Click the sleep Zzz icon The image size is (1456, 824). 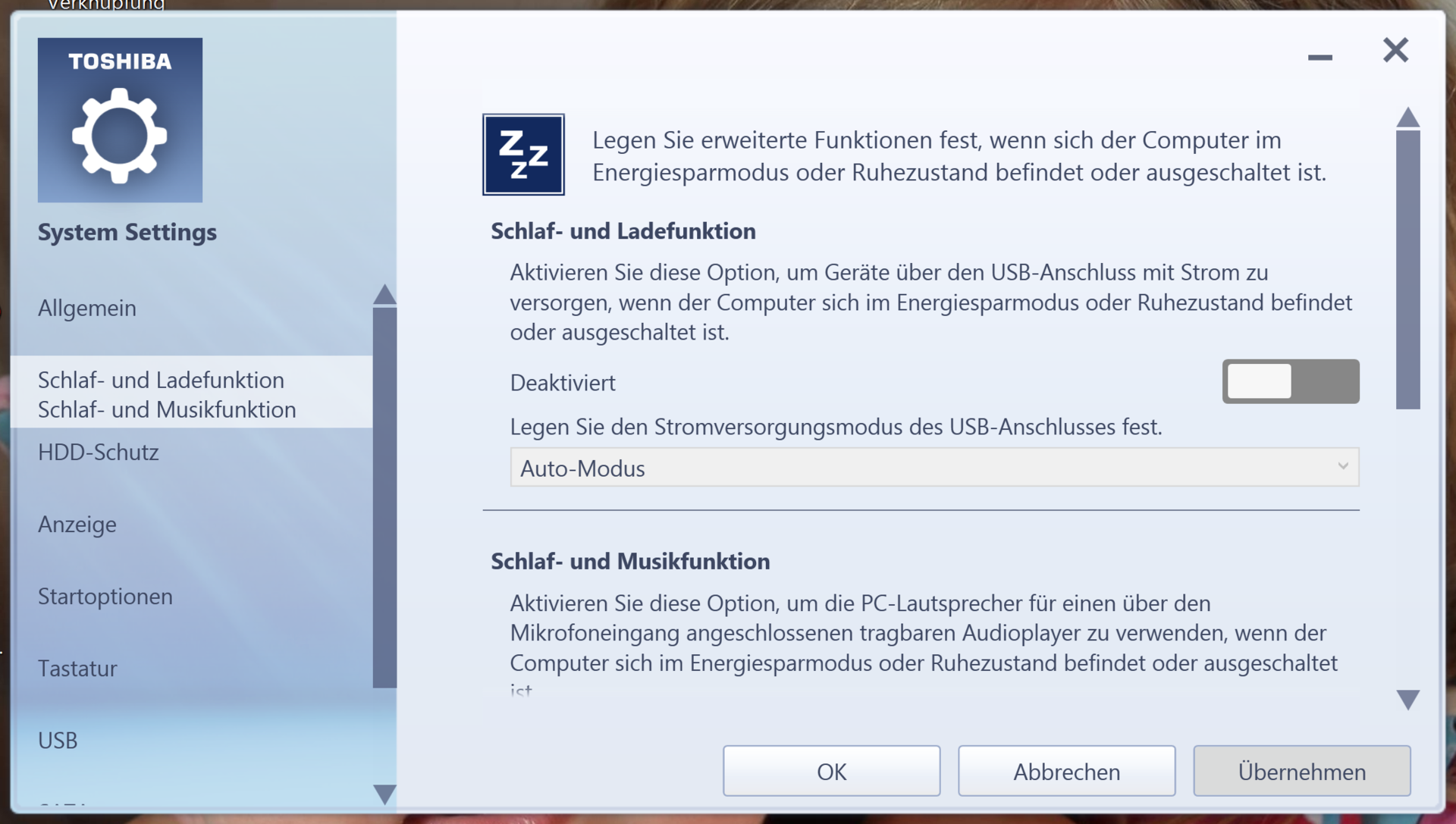pos(523,155)
